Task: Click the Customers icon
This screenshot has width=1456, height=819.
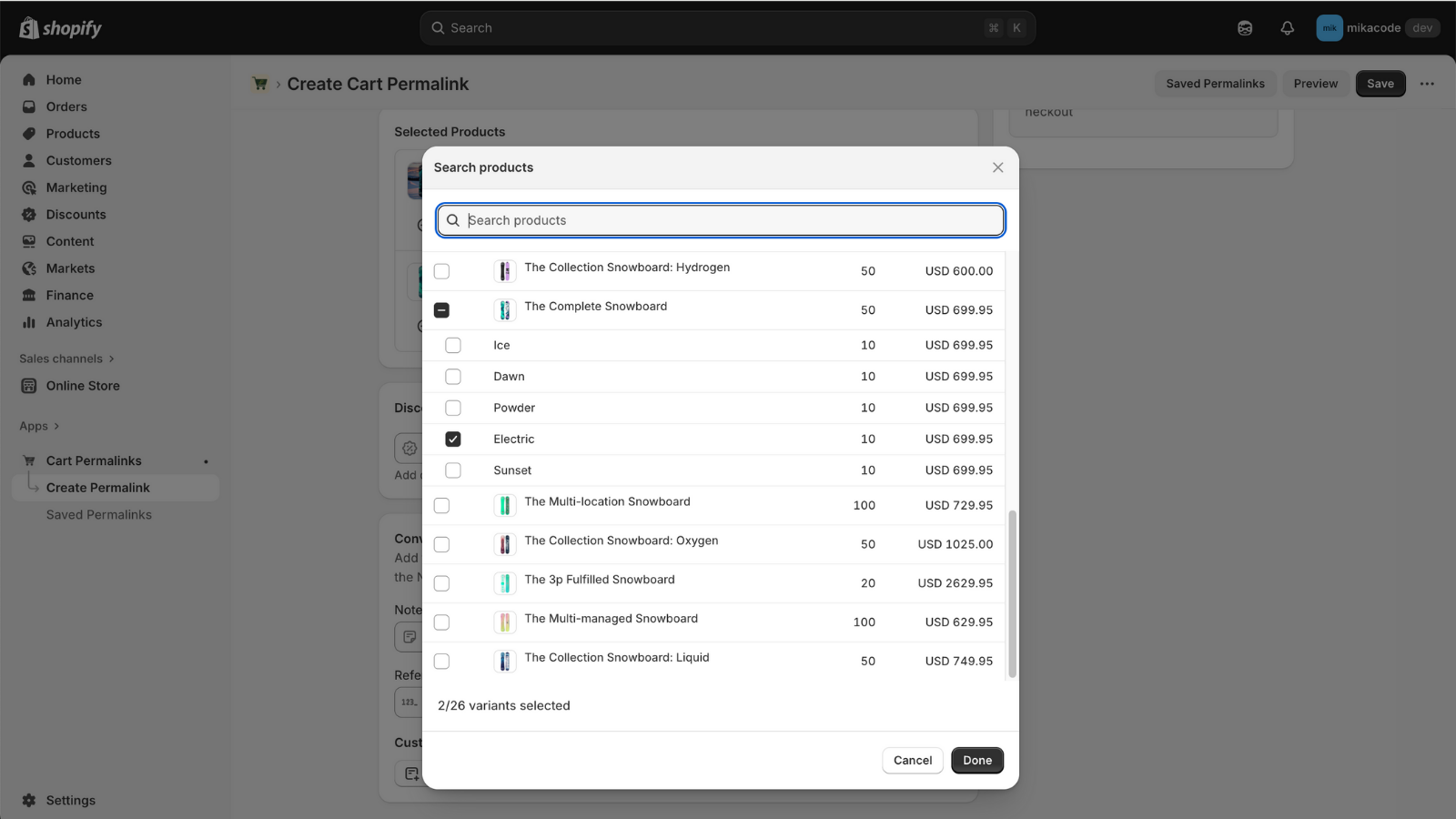Action: click(28, 160)
